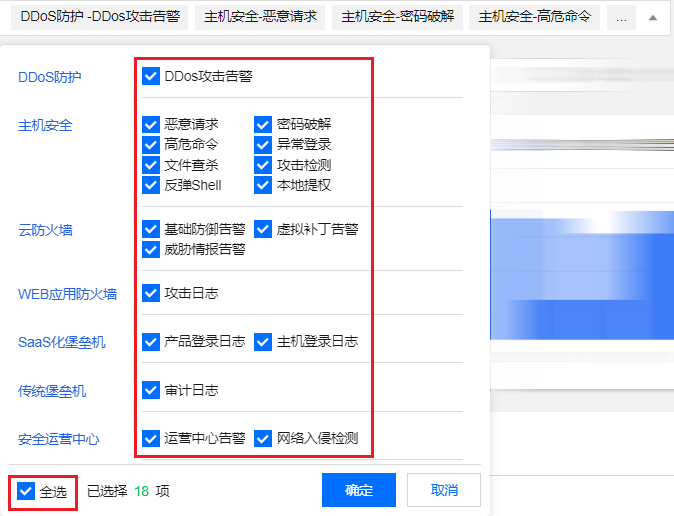Confirm selection with the 确定 button

point(359,490)
